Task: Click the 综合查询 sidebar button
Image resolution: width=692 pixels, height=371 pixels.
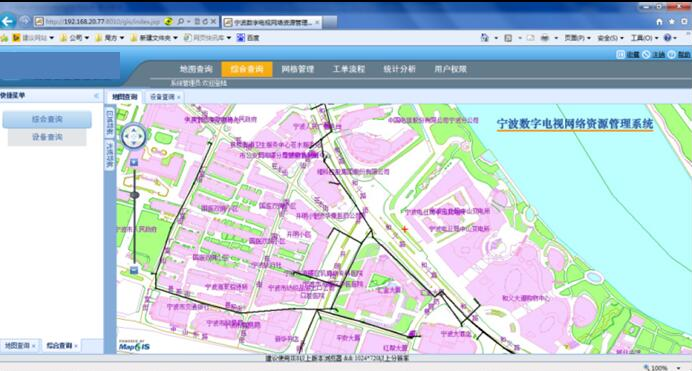Action: click(47, 119)
